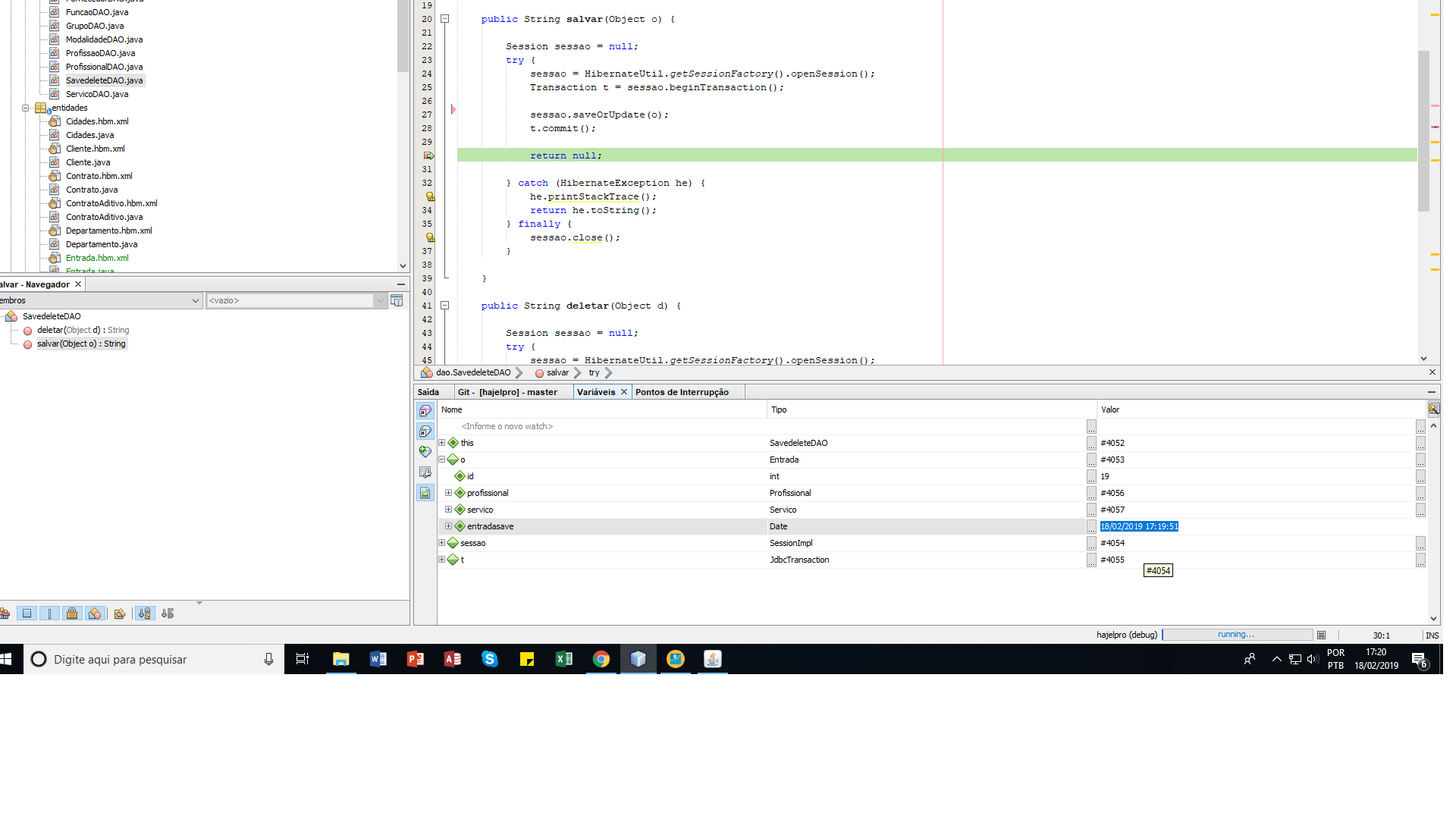Toggle second gray diamond button in Variables sidebar
Viewport: 1456px width, 819px height.
(x=425, y=431)
